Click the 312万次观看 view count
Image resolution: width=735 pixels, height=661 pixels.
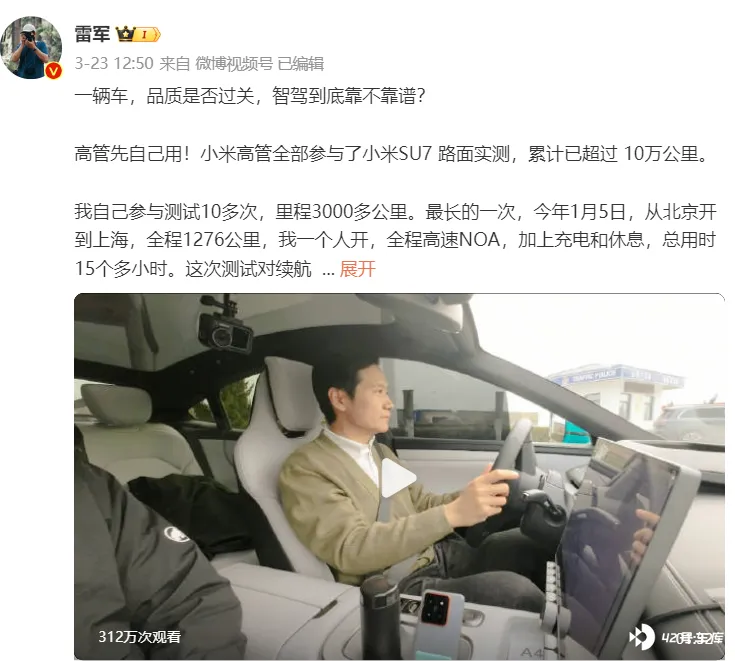click(x=139, y=637)
